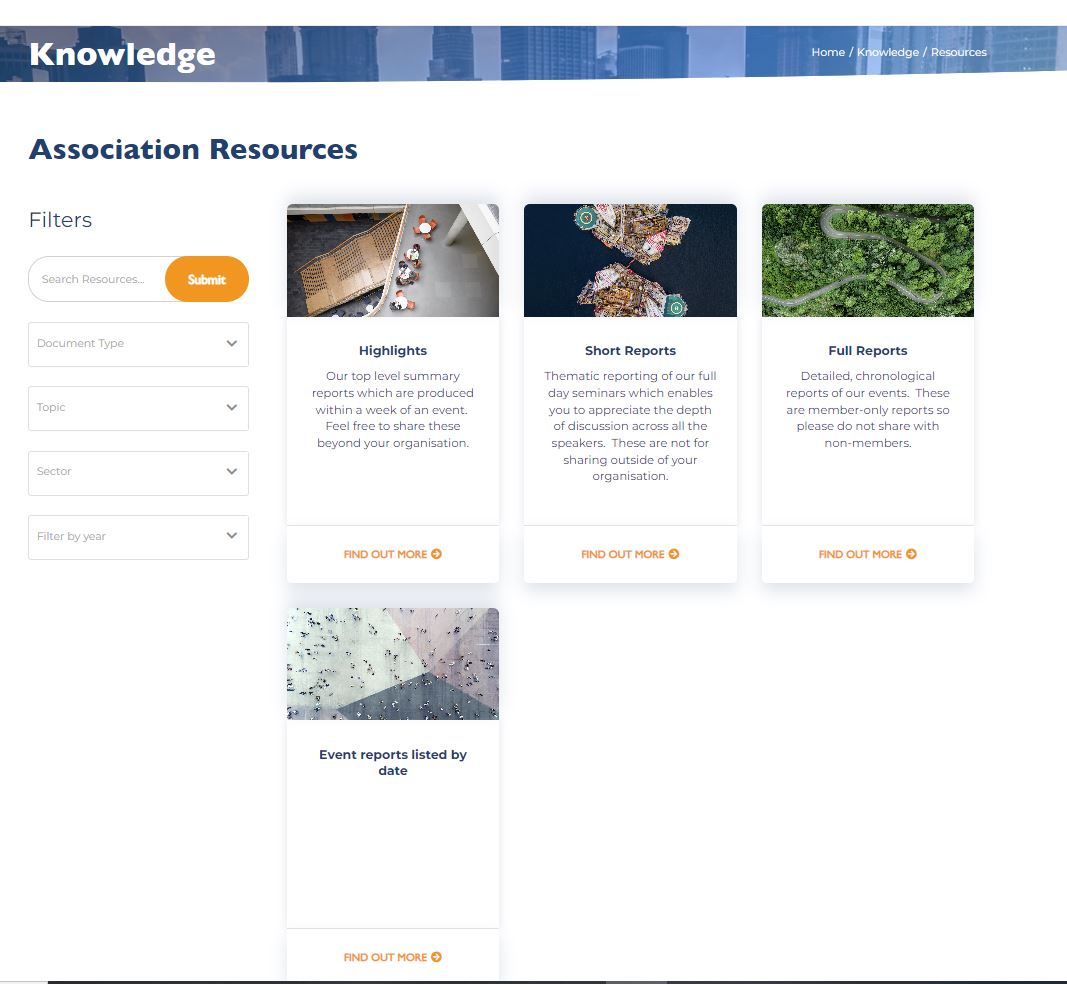1067x984 pixels.
Task: Select Resources in the breadcrumb
Action: [x=958, y=52]
